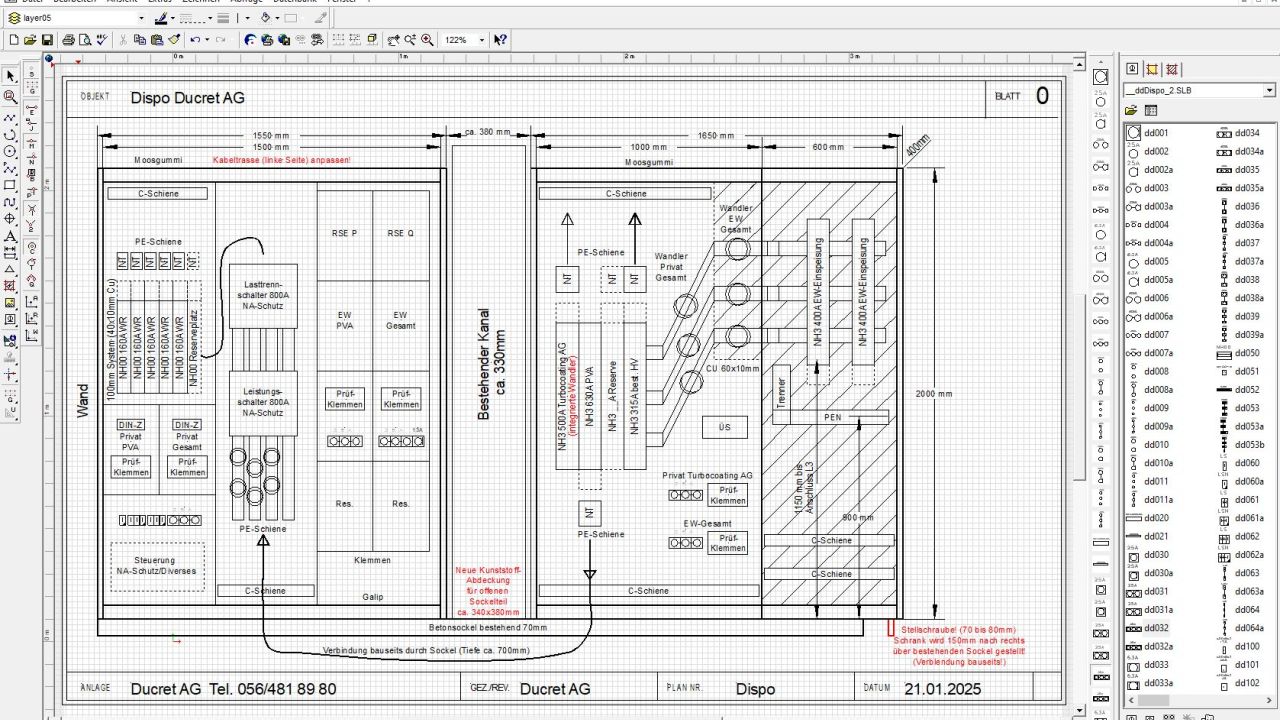Click the zoom magnifier in top toolbar

coord(427,40)
